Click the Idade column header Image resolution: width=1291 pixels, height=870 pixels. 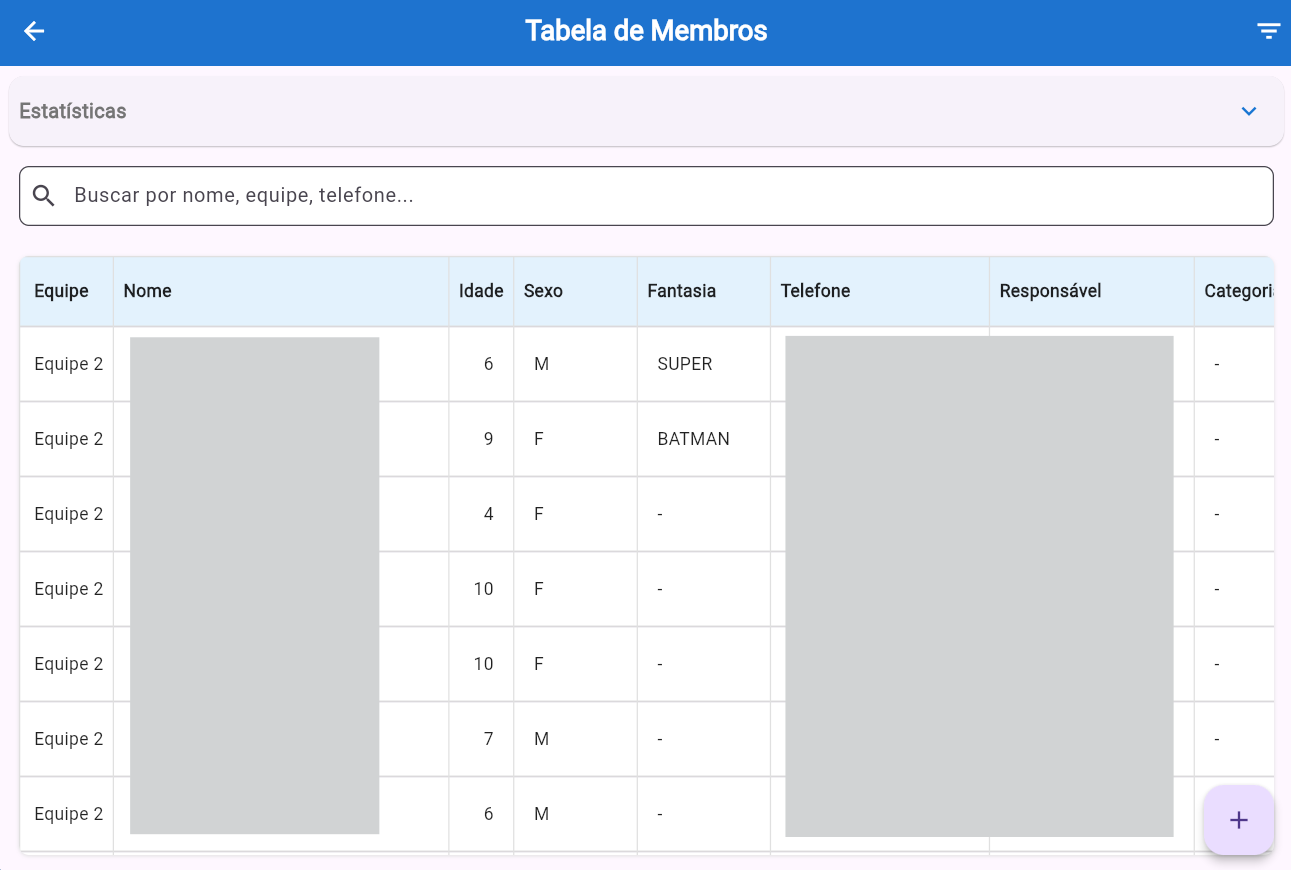pyautogui.click(x=481, y=291)
